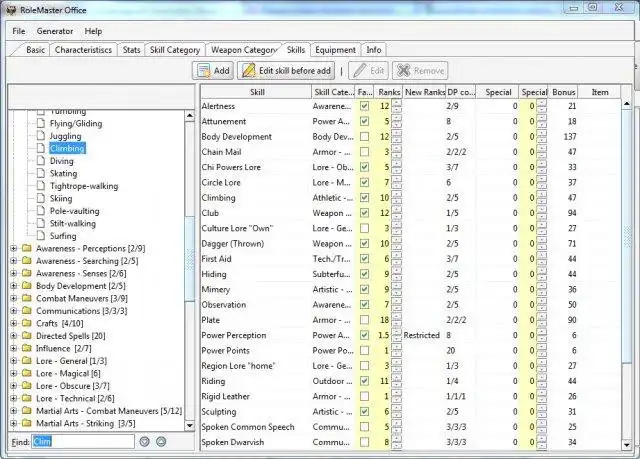Click the Remove button

[x=420, y=71]
